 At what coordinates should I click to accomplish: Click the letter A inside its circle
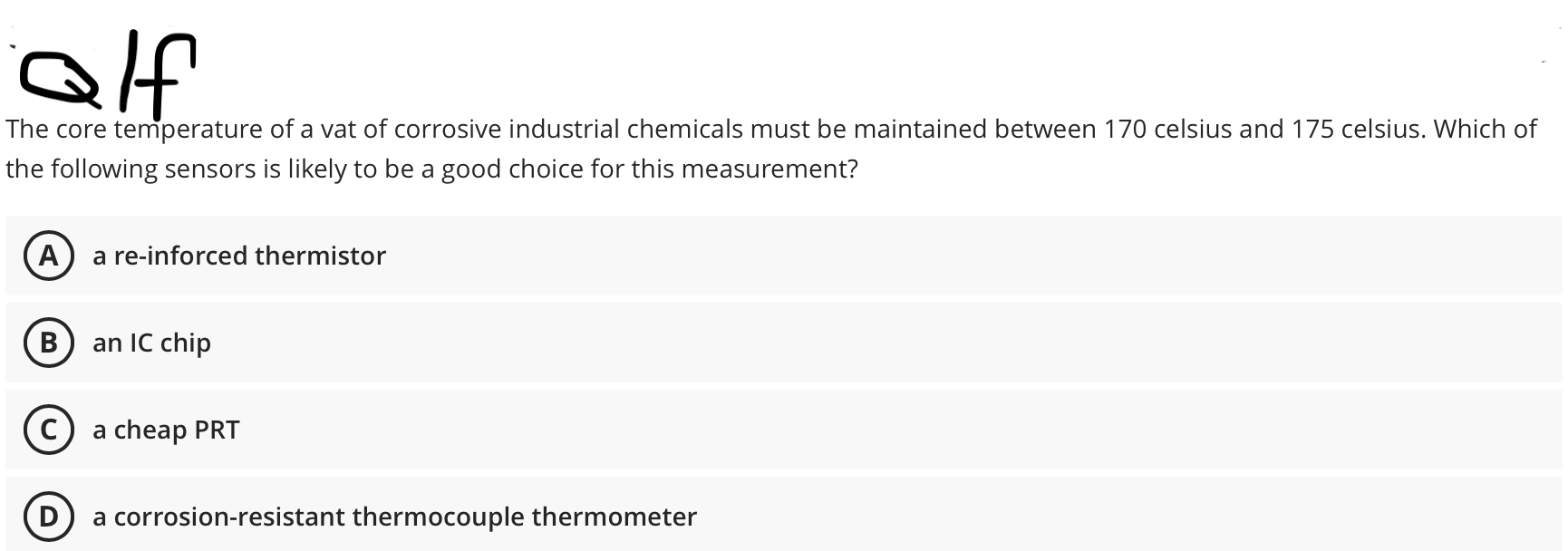point(50,256)
